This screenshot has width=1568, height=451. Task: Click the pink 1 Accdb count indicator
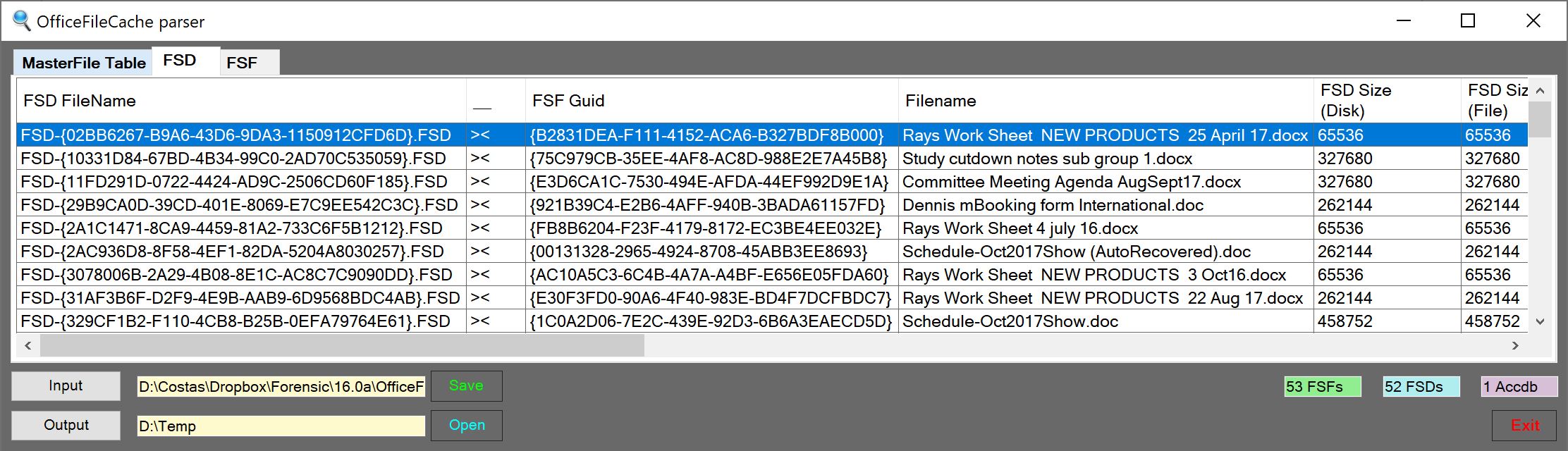pos(1519,386)
